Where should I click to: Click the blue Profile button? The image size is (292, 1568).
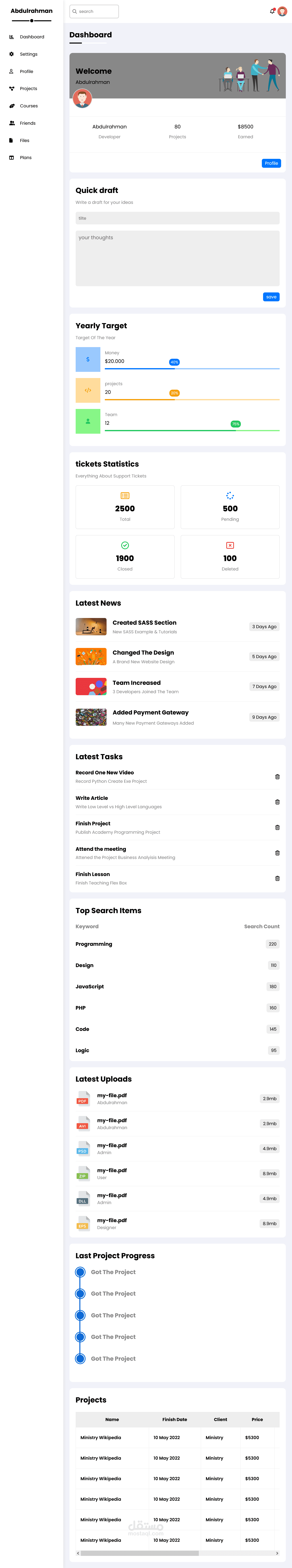click(271, 163)
